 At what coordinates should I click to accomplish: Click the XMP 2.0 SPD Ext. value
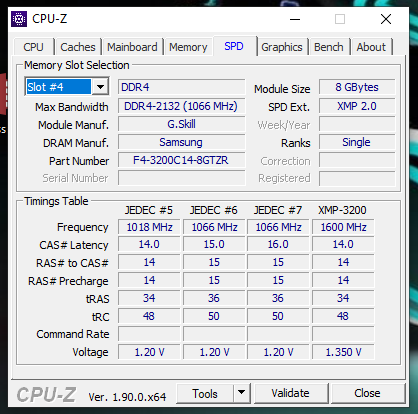tap(357, 106)
